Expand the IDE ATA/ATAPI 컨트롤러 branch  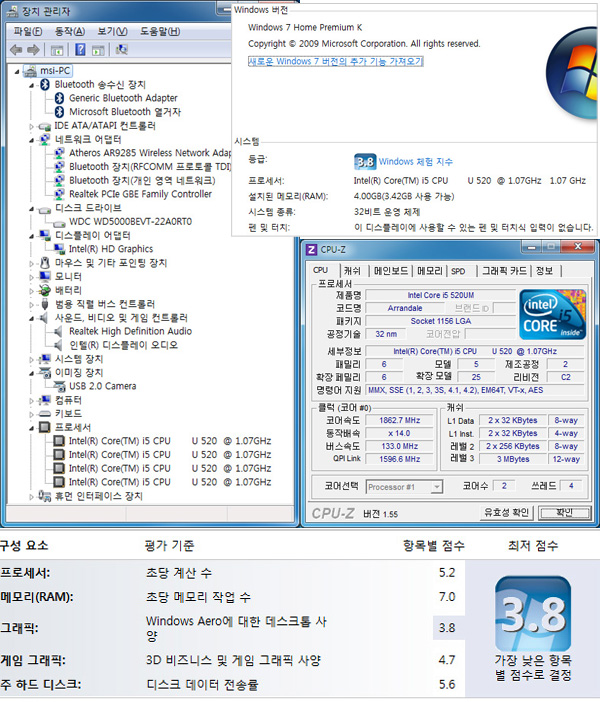point(31,126)
